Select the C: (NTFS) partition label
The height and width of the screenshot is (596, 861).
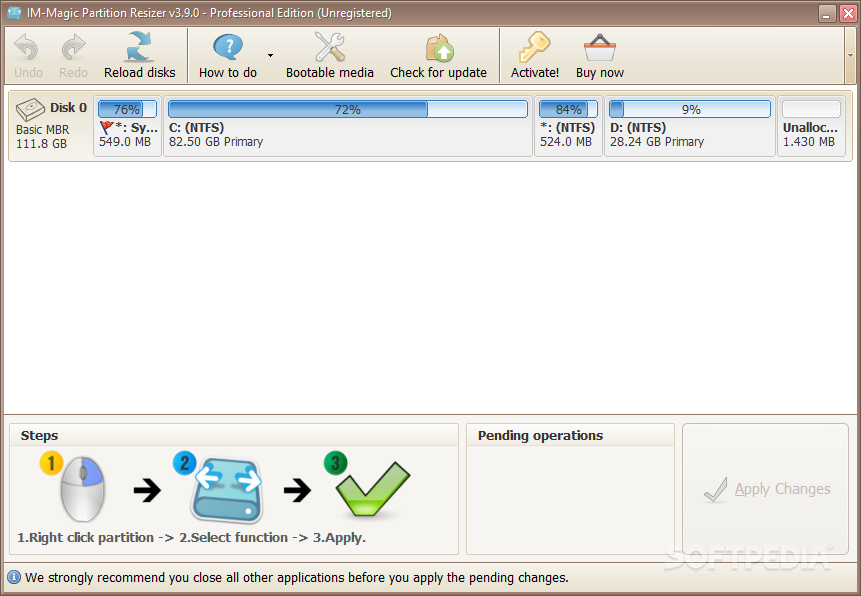[x=196, y=127]
